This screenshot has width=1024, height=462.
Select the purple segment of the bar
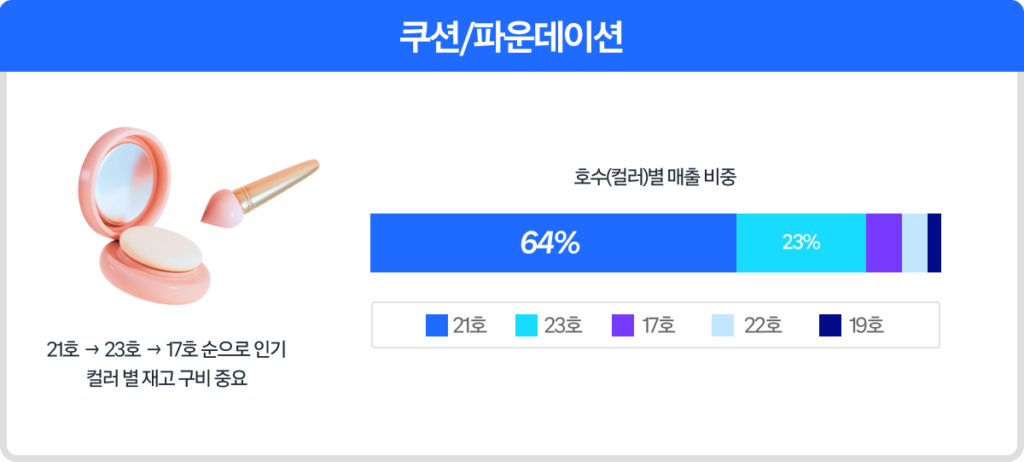[x=883, y=243]
